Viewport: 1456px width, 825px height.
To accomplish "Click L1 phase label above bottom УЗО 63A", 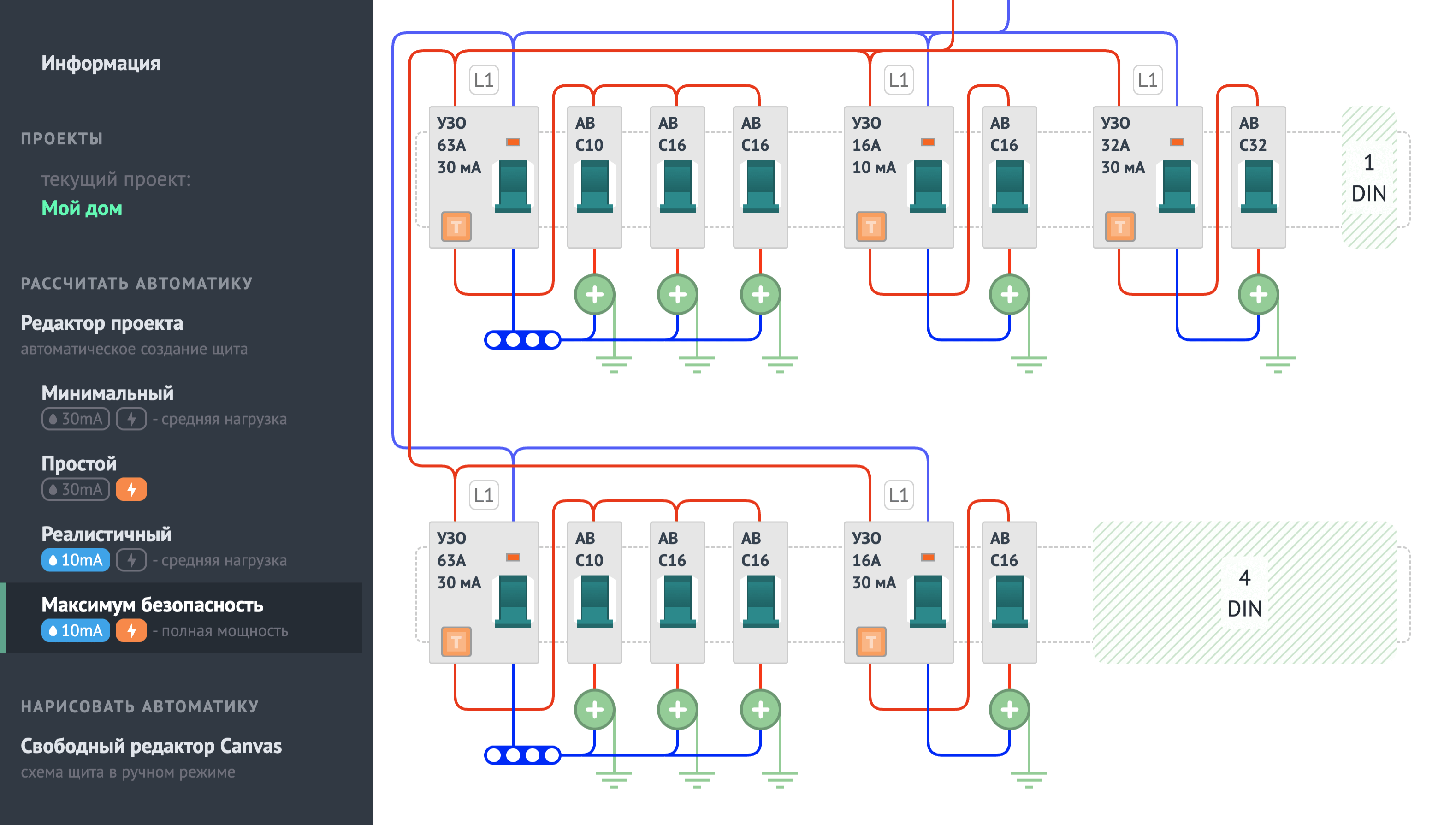I will click(x=484, y=495).
